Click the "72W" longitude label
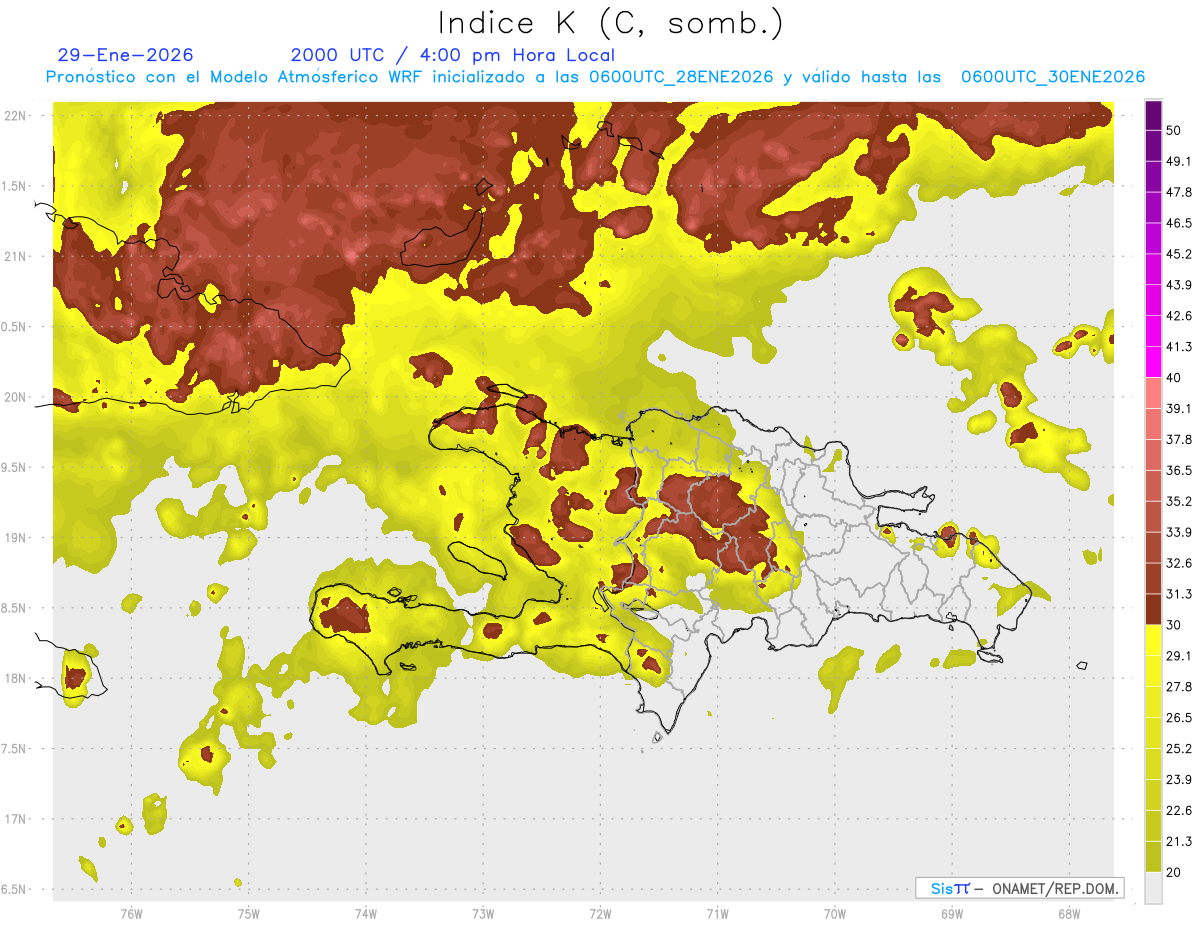Image resolution: width=1200 pixels, height=927 pixels. [x=600, y=913]
